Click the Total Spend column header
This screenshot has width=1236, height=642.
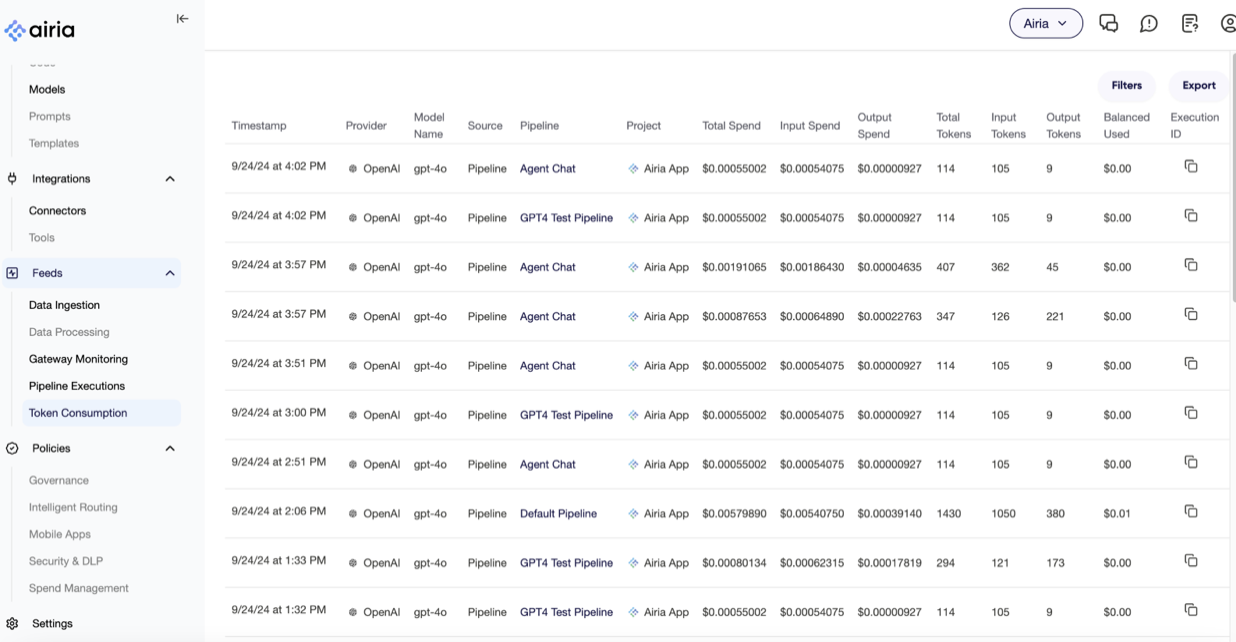click(x=731, y=126)
